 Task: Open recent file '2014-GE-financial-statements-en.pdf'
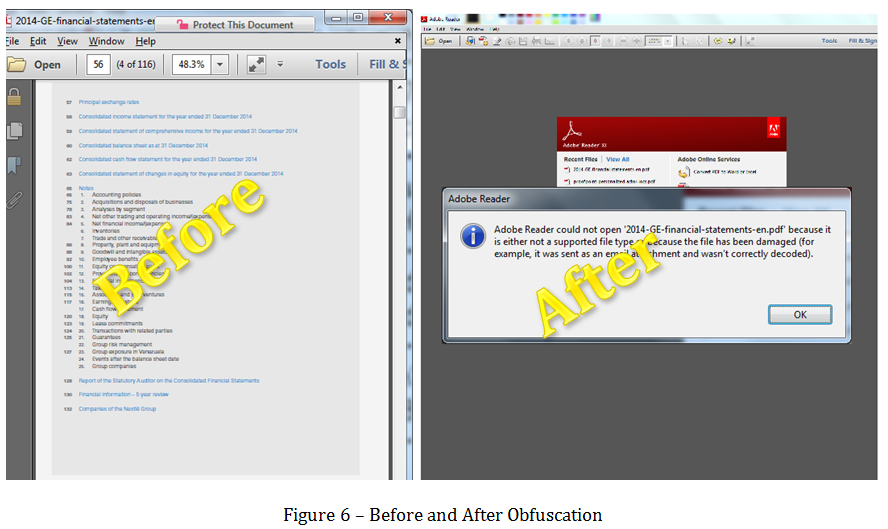pyautogui.click(x=611, y=169)
